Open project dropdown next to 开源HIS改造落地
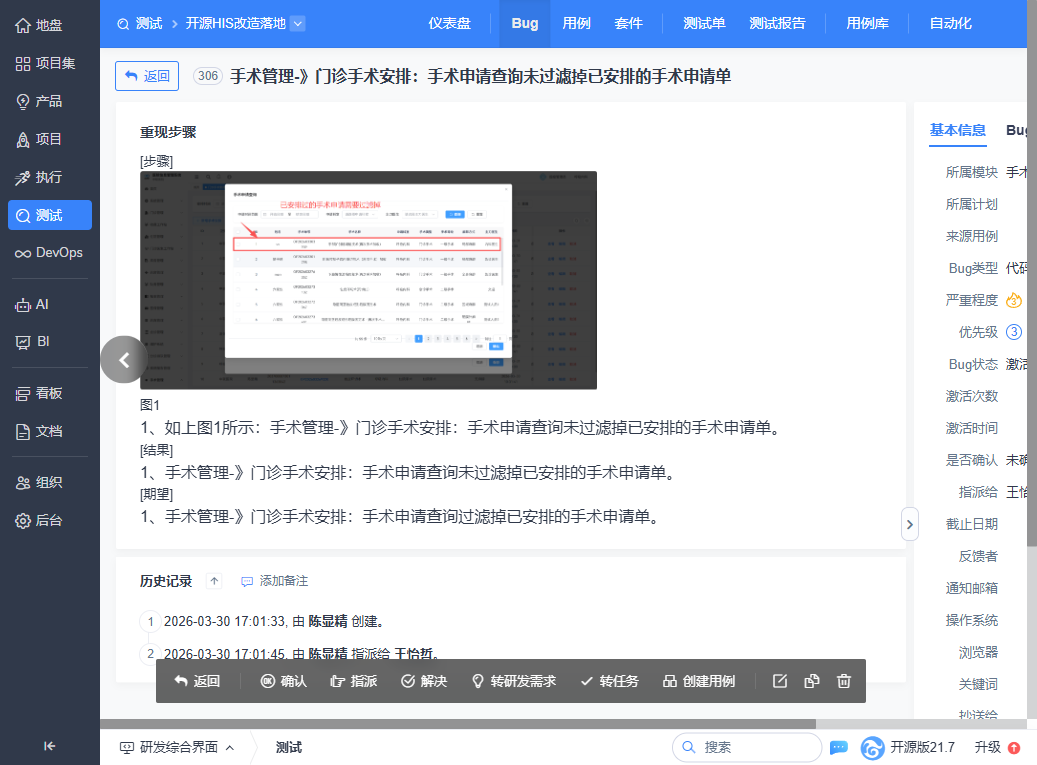The height and width of the screenshot is (765, 1037). [297, 23]
